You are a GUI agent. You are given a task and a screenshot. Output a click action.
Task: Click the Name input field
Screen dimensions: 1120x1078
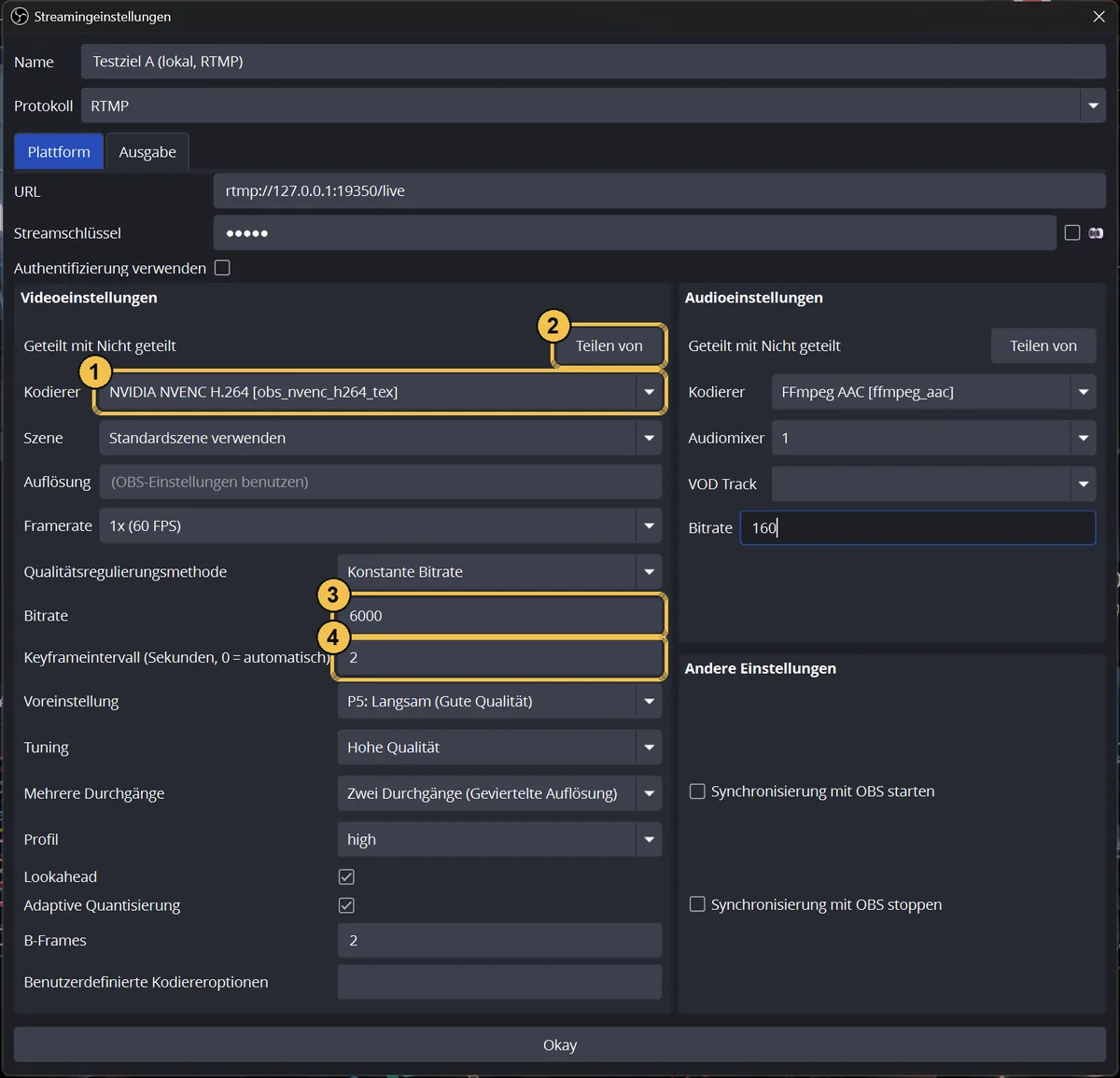click(x=594, y=62)
